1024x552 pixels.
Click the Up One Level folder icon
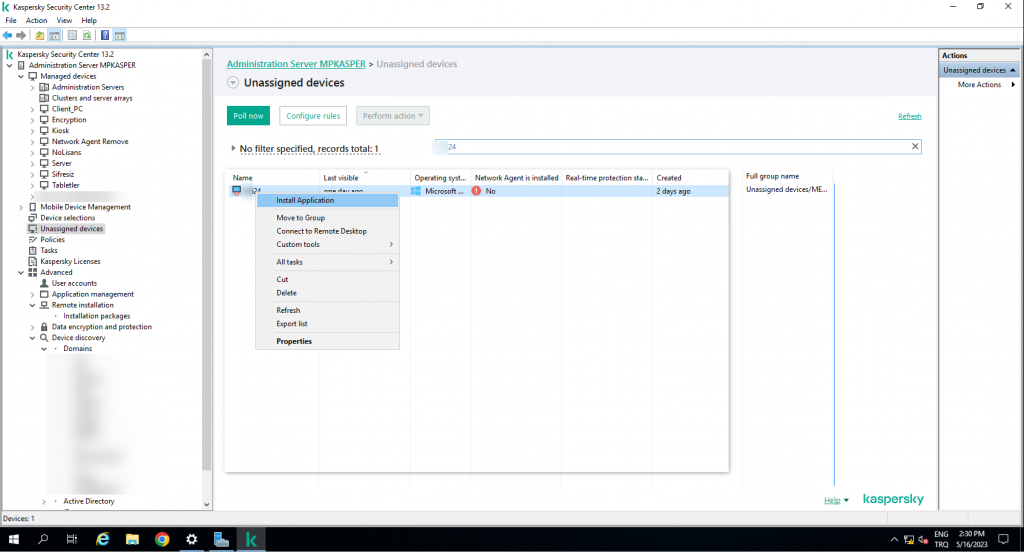pos(40,35)
